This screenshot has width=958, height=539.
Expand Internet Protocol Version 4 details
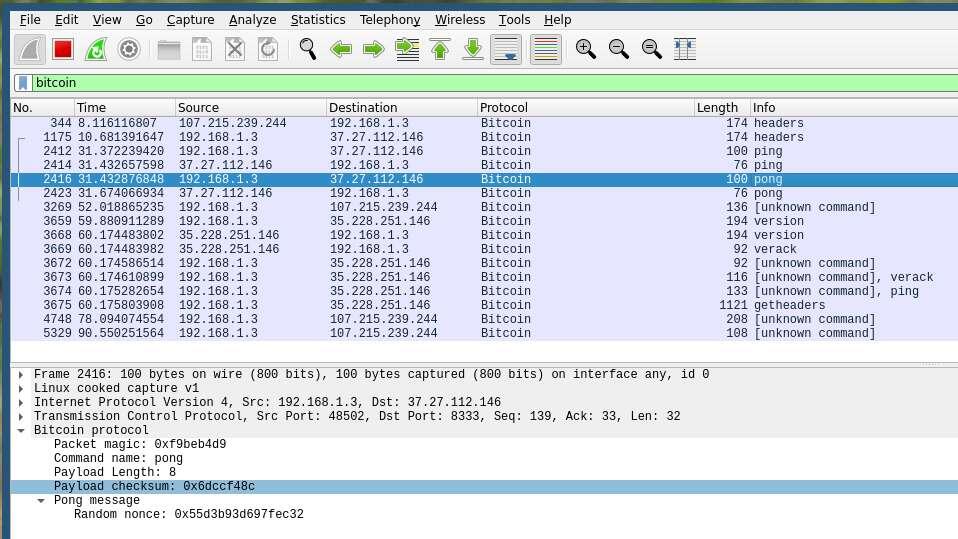click(x=21, y=403)
